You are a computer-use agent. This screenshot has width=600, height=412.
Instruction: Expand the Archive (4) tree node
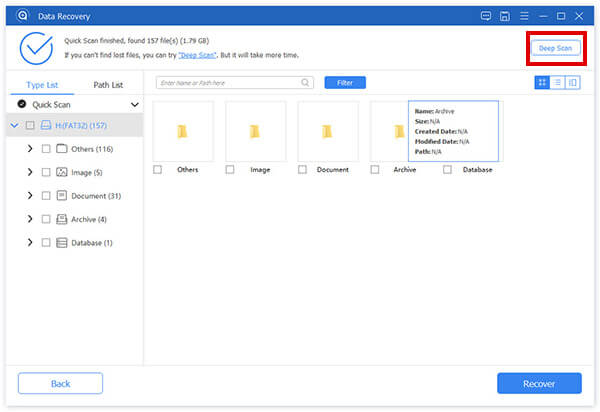click(x=30, y=219)
